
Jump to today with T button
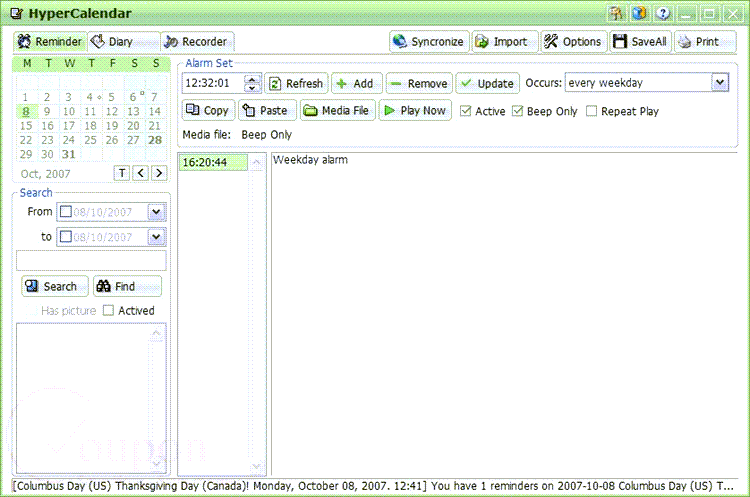point(122,173)
